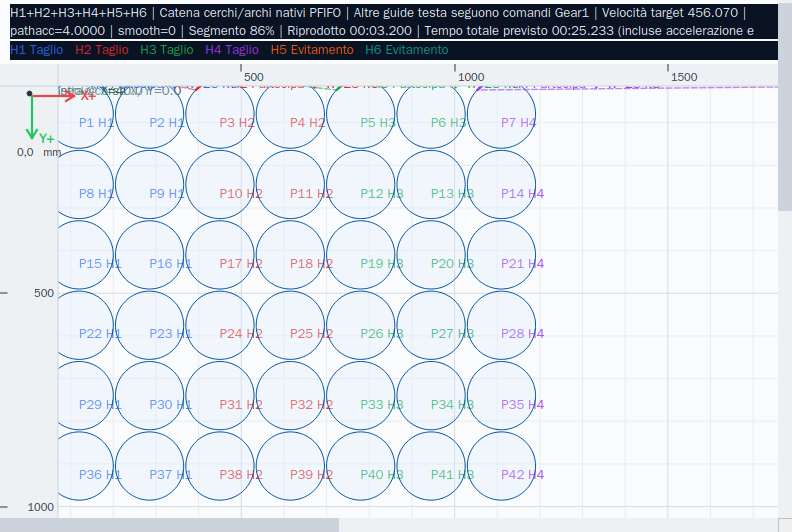This screenshot has width=792, height=532.
Task: Toggle the H1 Taglio legend entry
Action: [36, 50]
